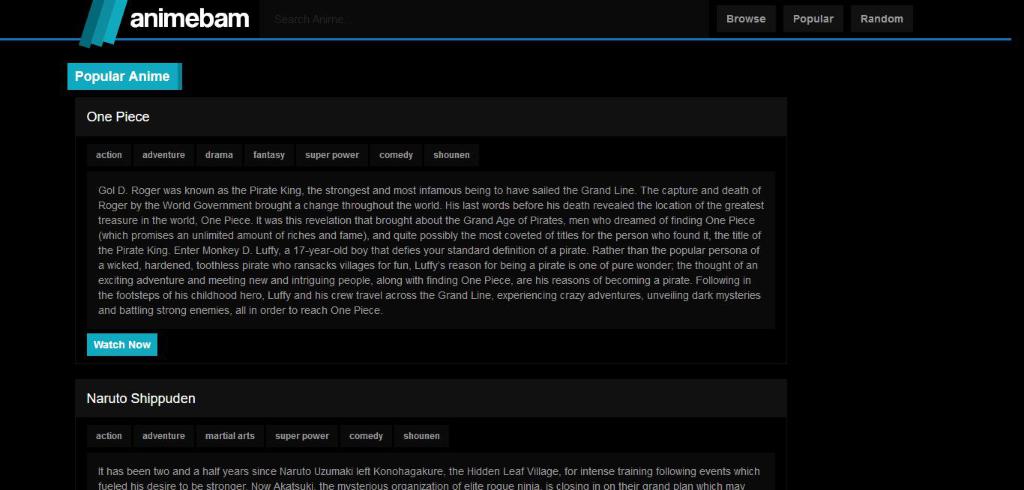Open a Random anime
1024x490 pixels.
(x=882, y=19)
